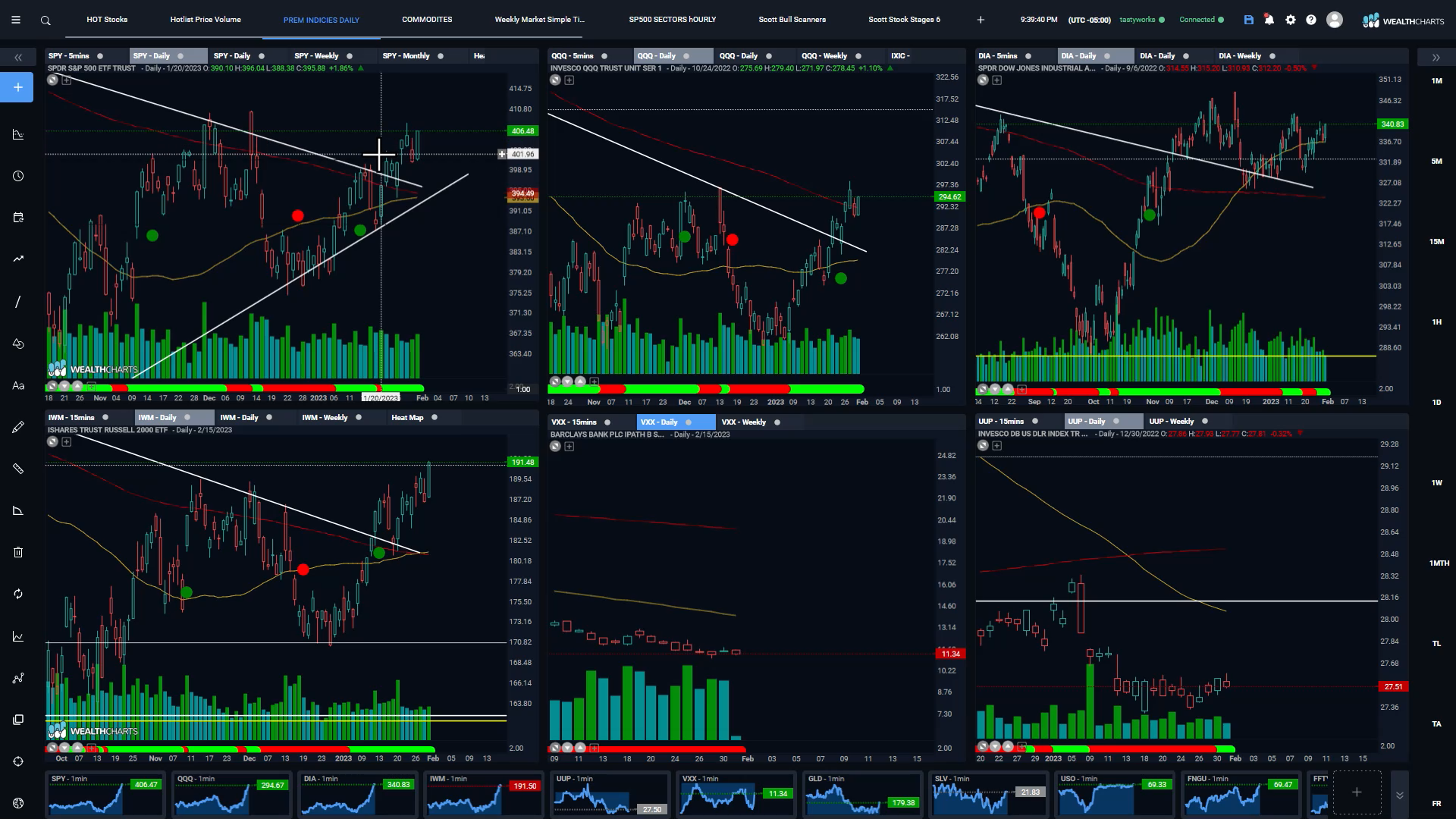The image size is (1456, 819).
Task: Select the straight line drawing tool
Action: coord(18,302)
